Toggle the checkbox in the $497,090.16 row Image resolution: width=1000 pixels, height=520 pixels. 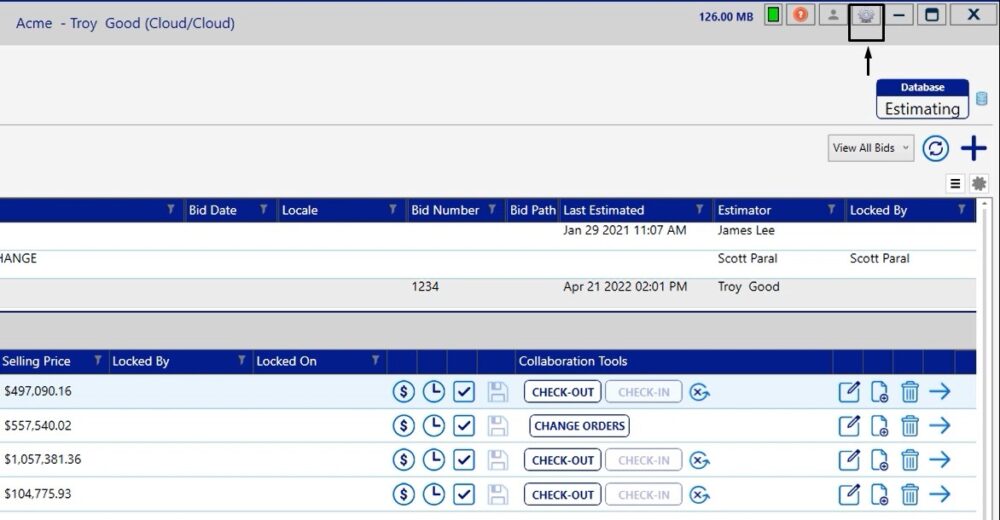463,392
